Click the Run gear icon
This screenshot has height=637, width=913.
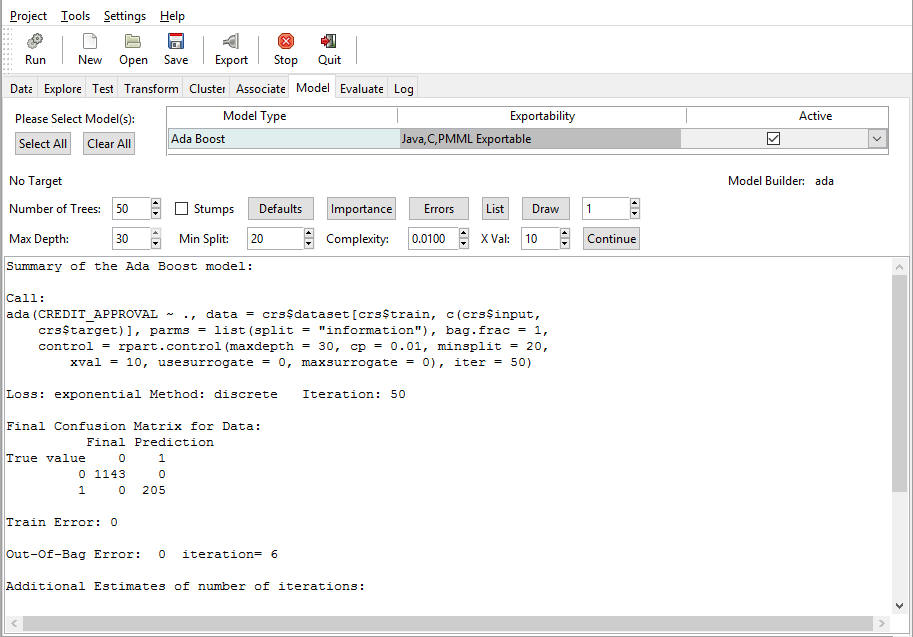(35, 41)
